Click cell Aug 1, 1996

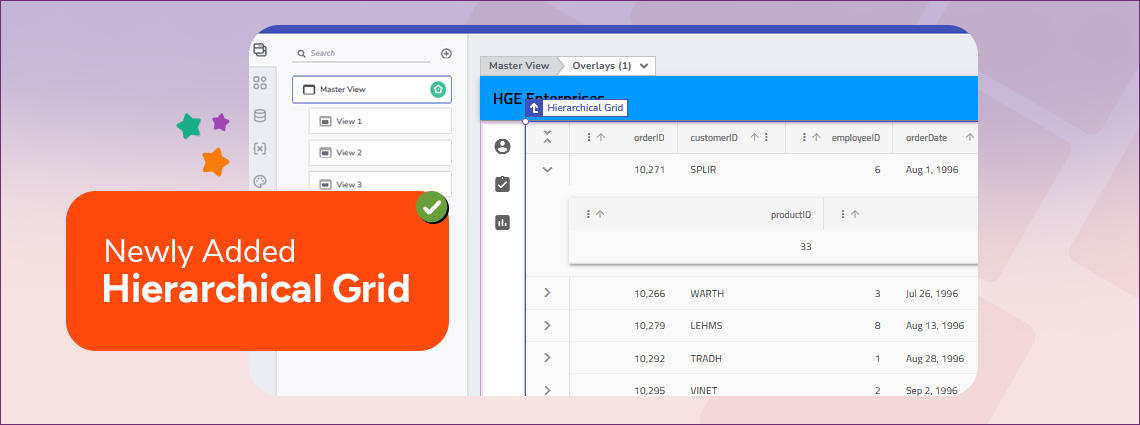(931, 170)
